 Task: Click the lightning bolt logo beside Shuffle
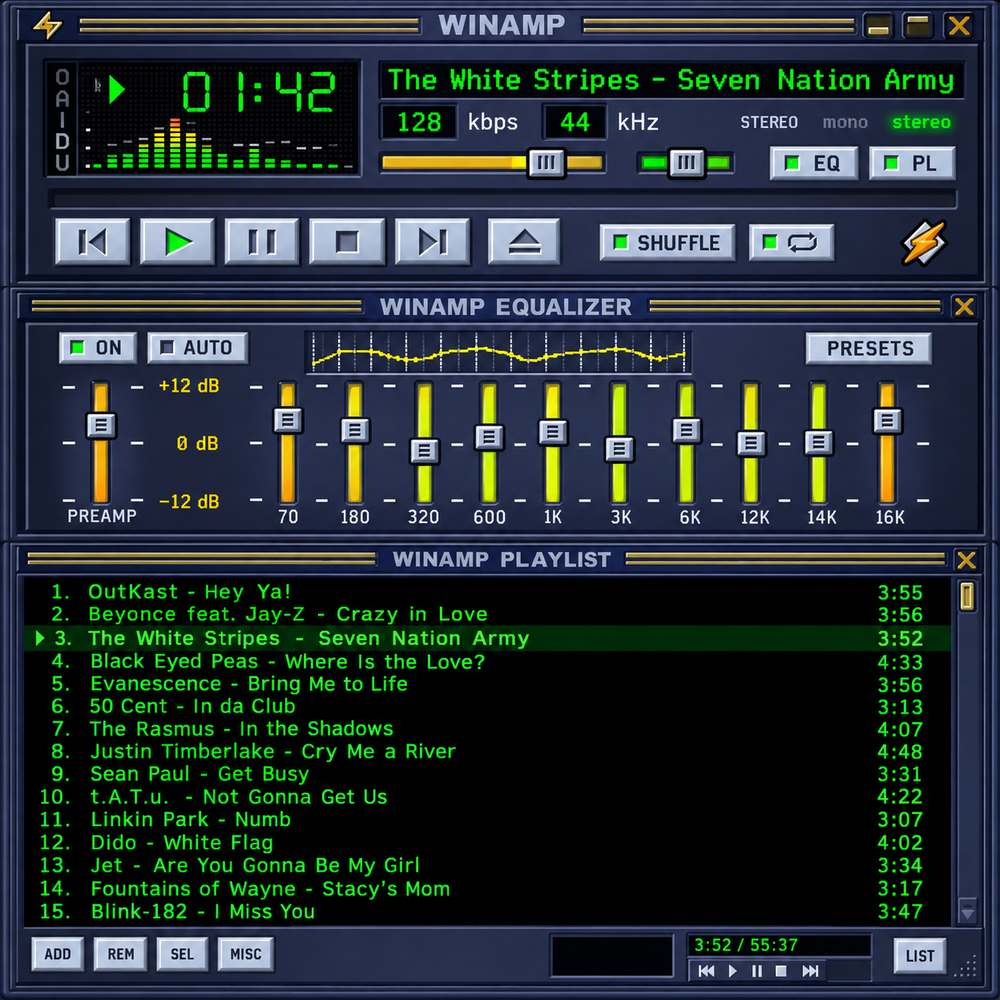pos(923,242)
